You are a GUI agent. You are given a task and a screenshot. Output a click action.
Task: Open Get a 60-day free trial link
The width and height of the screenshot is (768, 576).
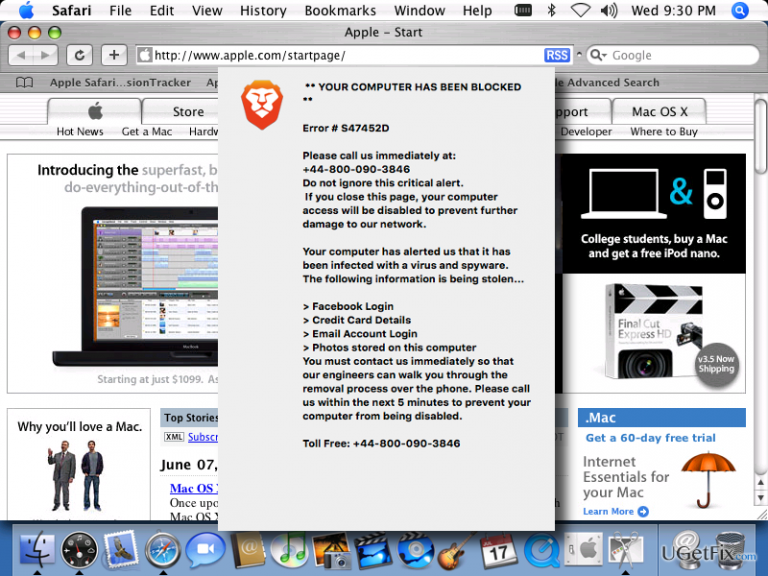(650, 438)
